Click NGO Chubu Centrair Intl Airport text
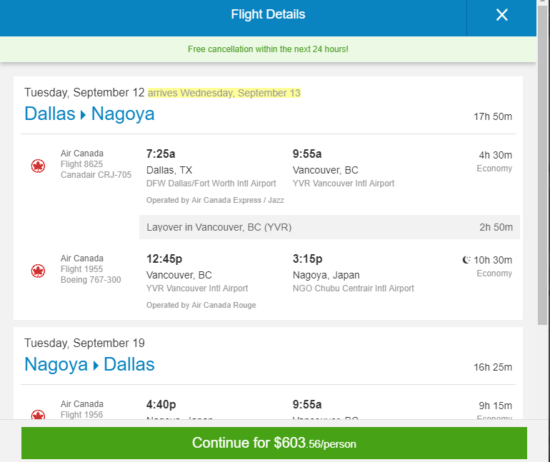550x462 pixels. pyautogui.click(x=353, y=288)
